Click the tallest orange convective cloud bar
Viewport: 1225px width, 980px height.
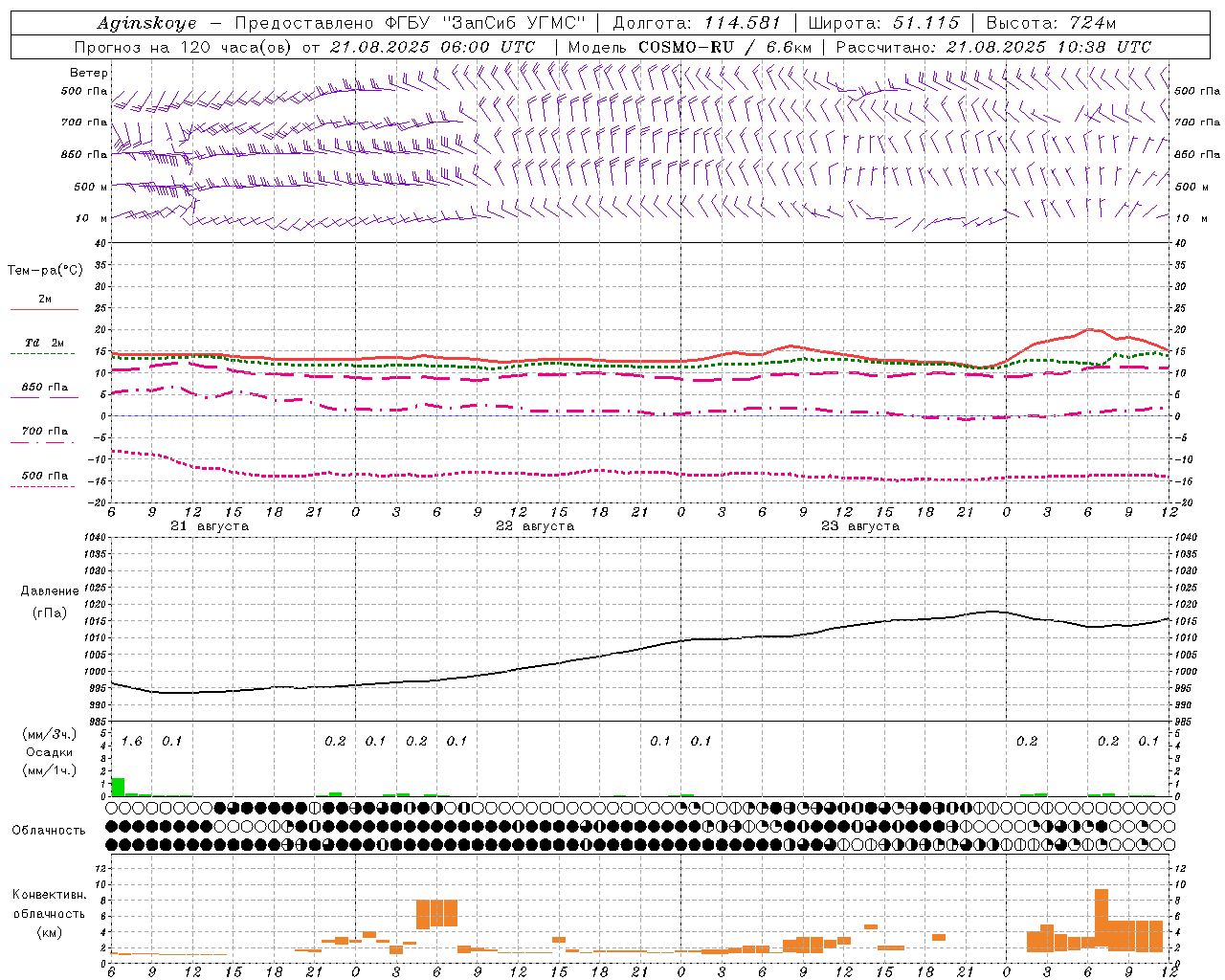click(x=1102, y=919)
